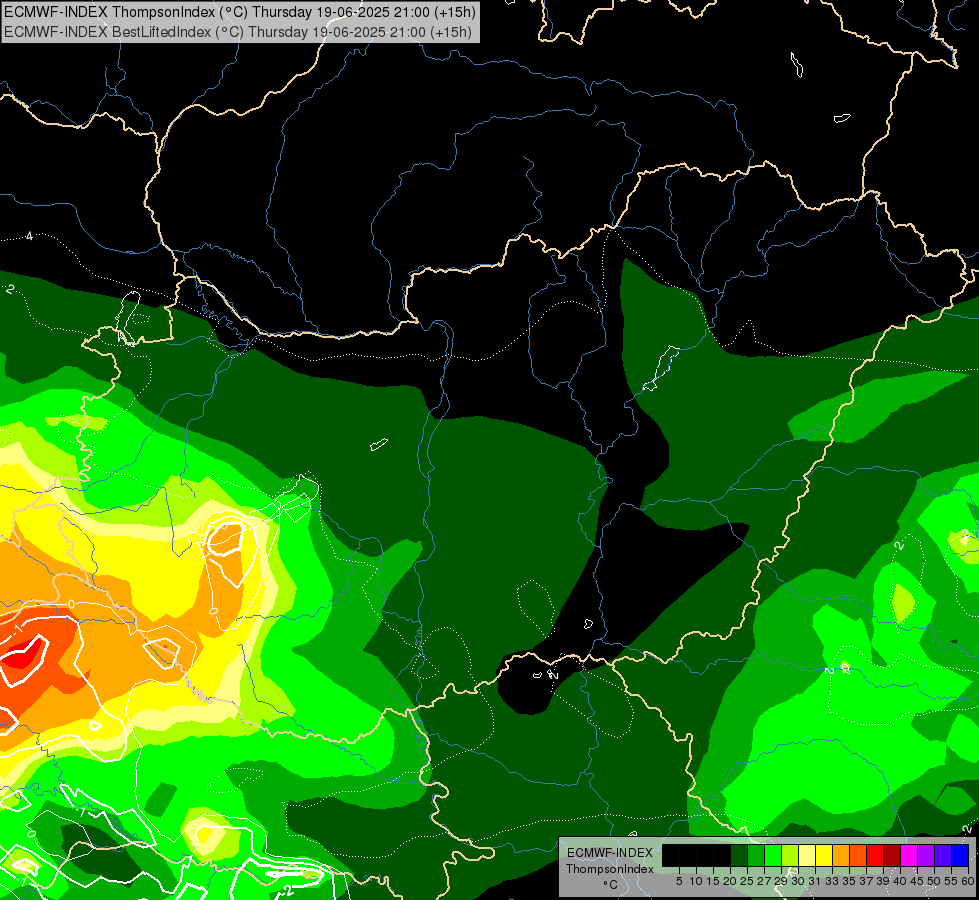Select the bright green 27–29 legend swatch
979x900 pixels.
pos(773,855)
